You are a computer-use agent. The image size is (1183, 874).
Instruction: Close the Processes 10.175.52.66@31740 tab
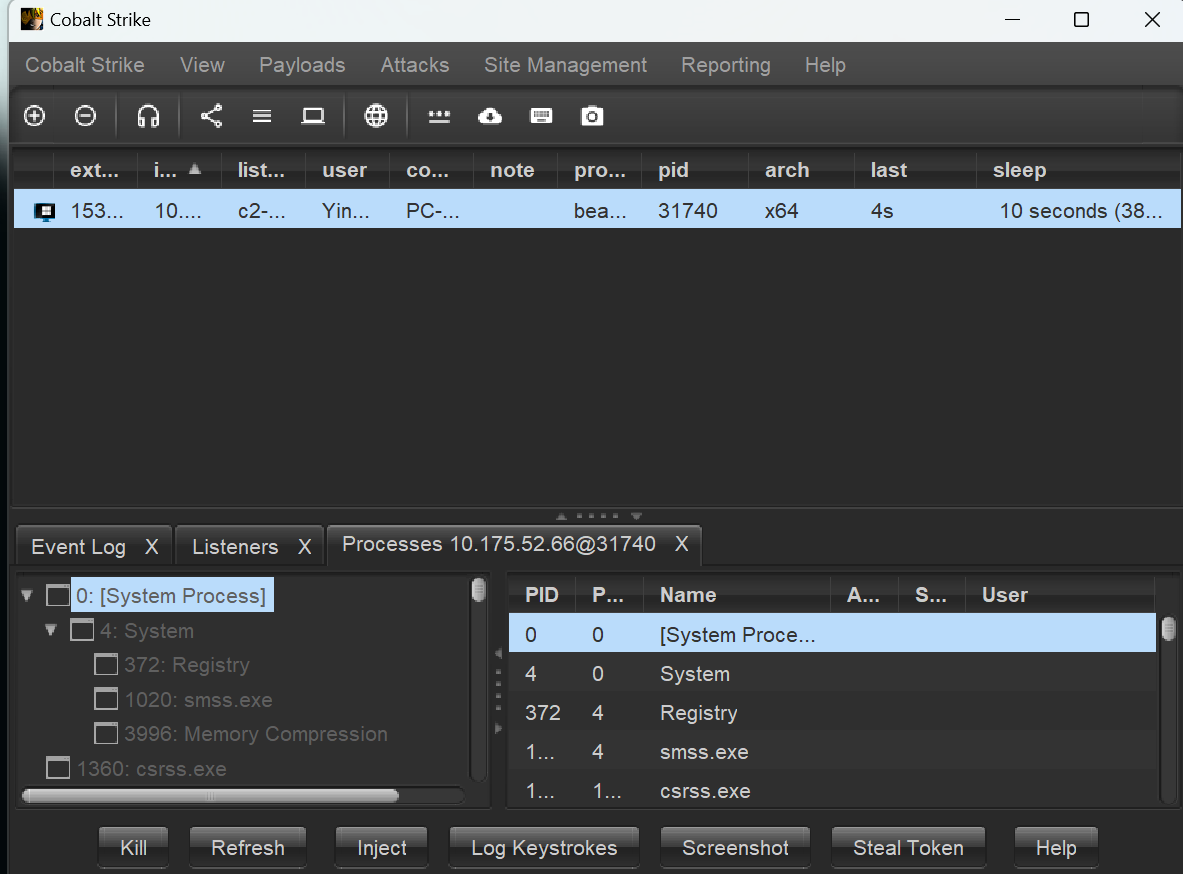coord(682,543)
